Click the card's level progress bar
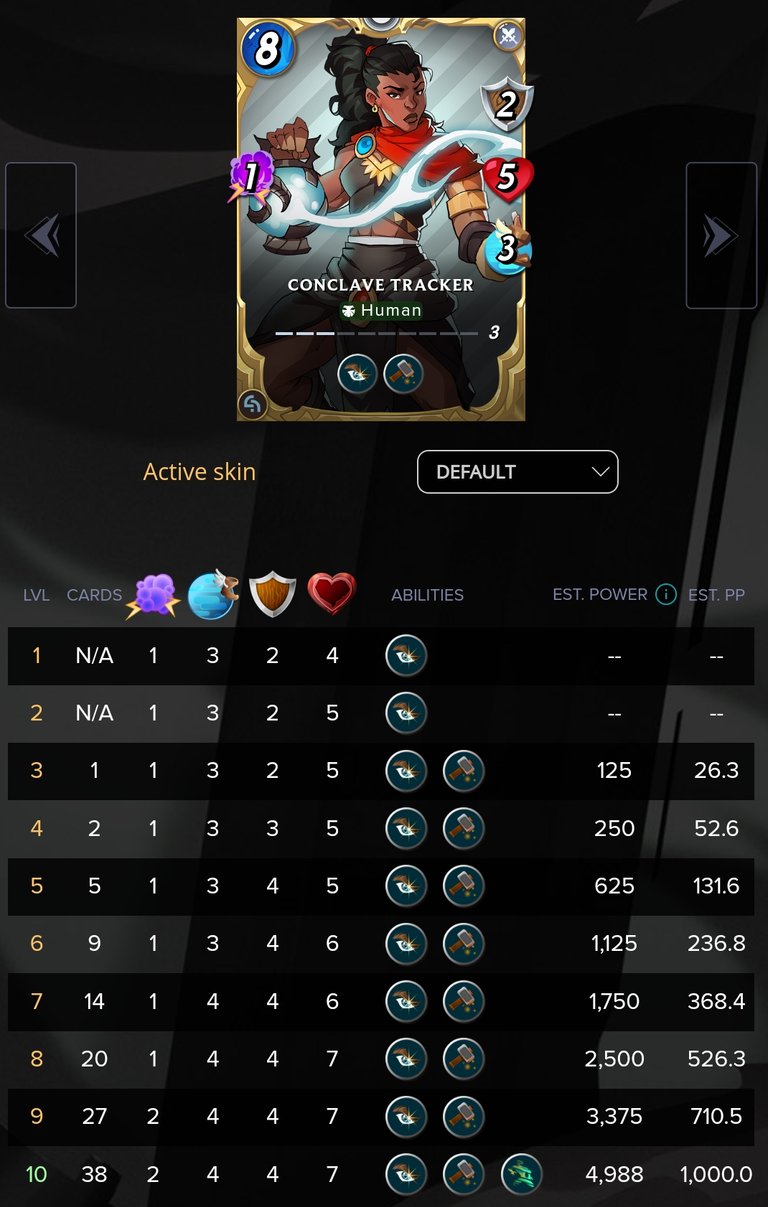This screenshot has width=768, height=1207. (377, 333)
